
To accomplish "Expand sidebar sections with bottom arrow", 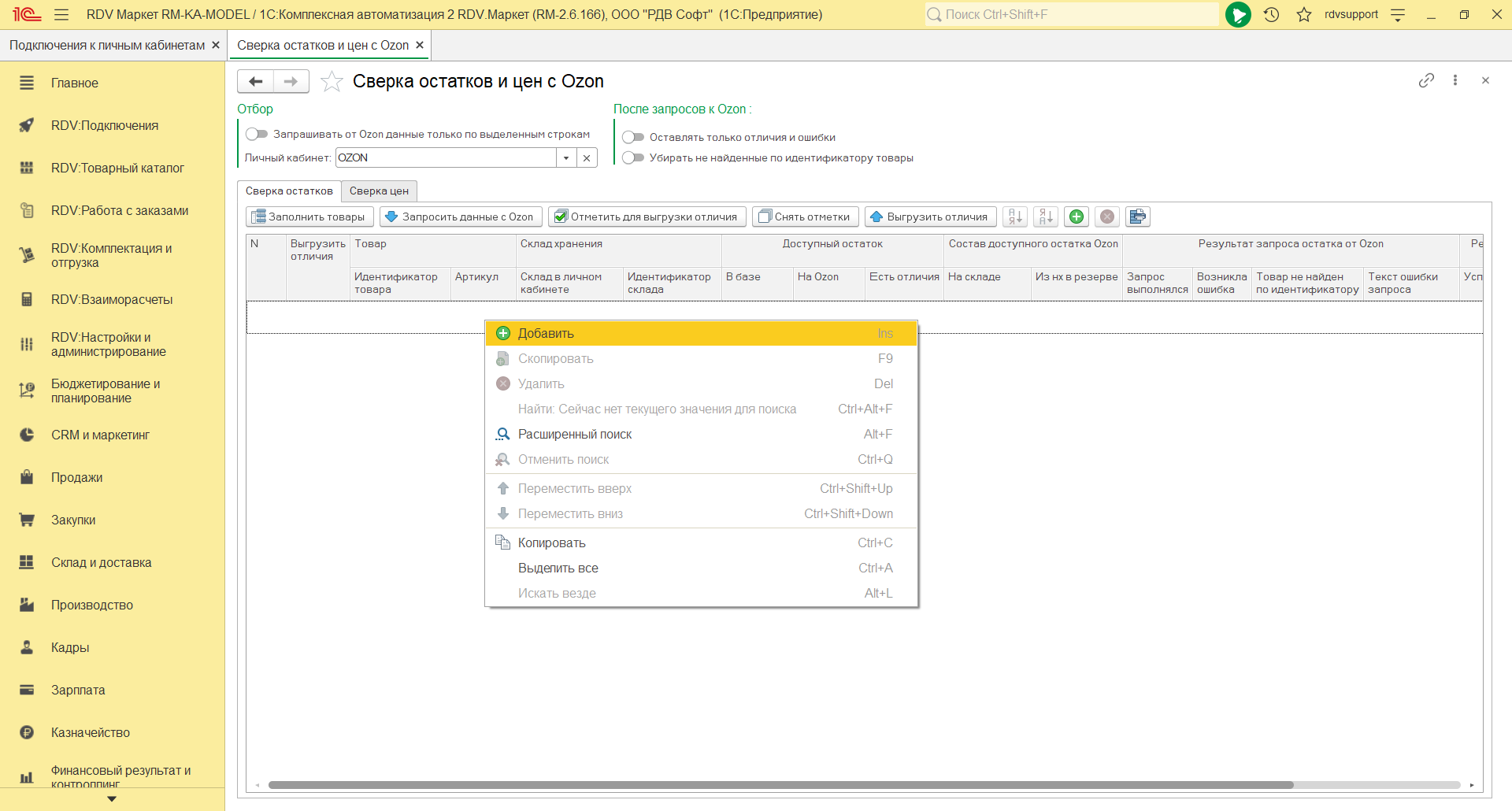I will coord(112,798).
